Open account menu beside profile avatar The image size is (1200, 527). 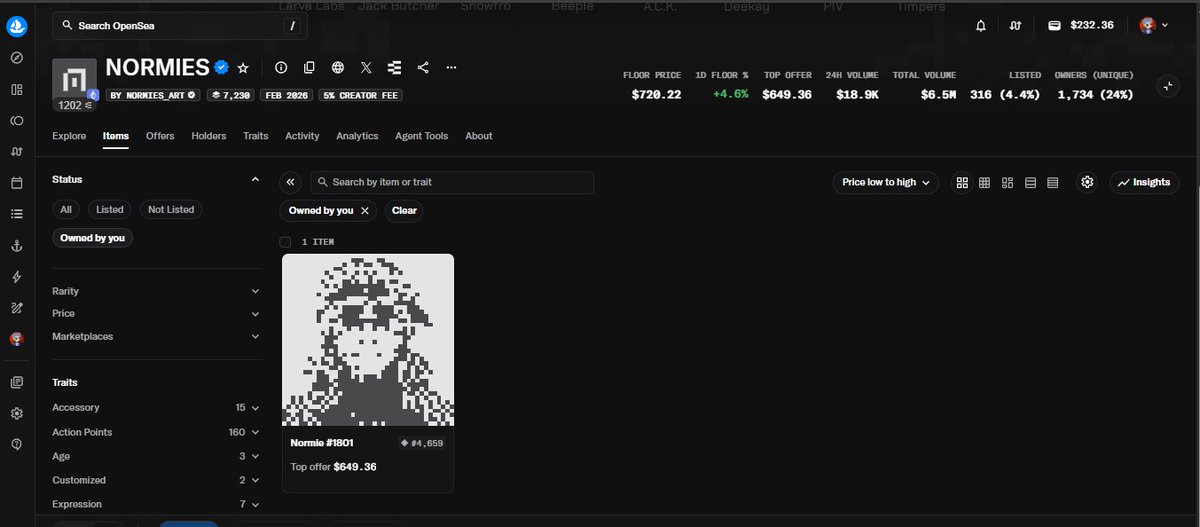coord(1165,25)
